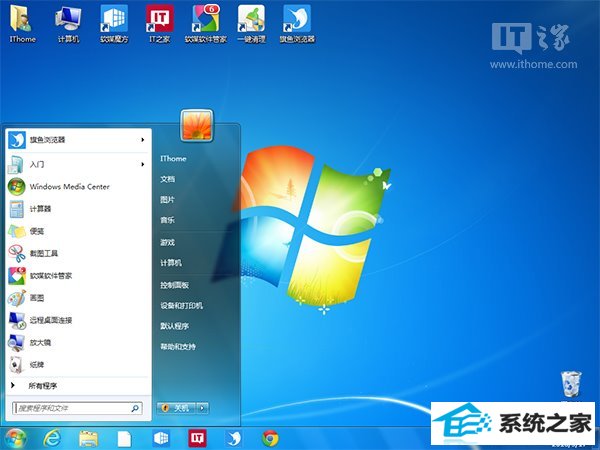The image size is (600, 450).
Task: Open 软媒软件管家 desktop shortcut
Action: point(205,24)
